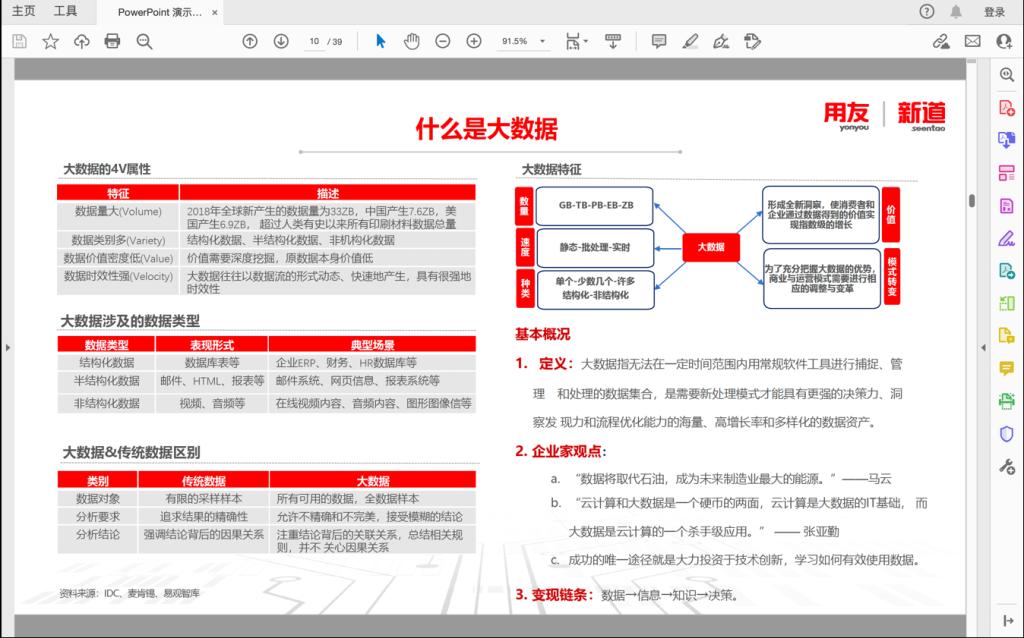Screen dimensions: 1024x638
Task: Click the zoom out minus button
Action: click(442, 41)
